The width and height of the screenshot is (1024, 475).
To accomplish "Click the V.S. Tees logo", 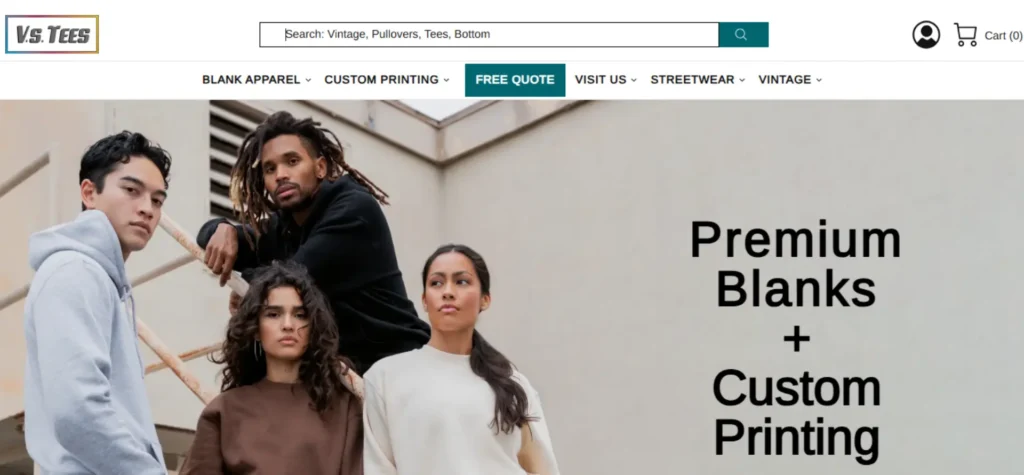I will (52, 34).
